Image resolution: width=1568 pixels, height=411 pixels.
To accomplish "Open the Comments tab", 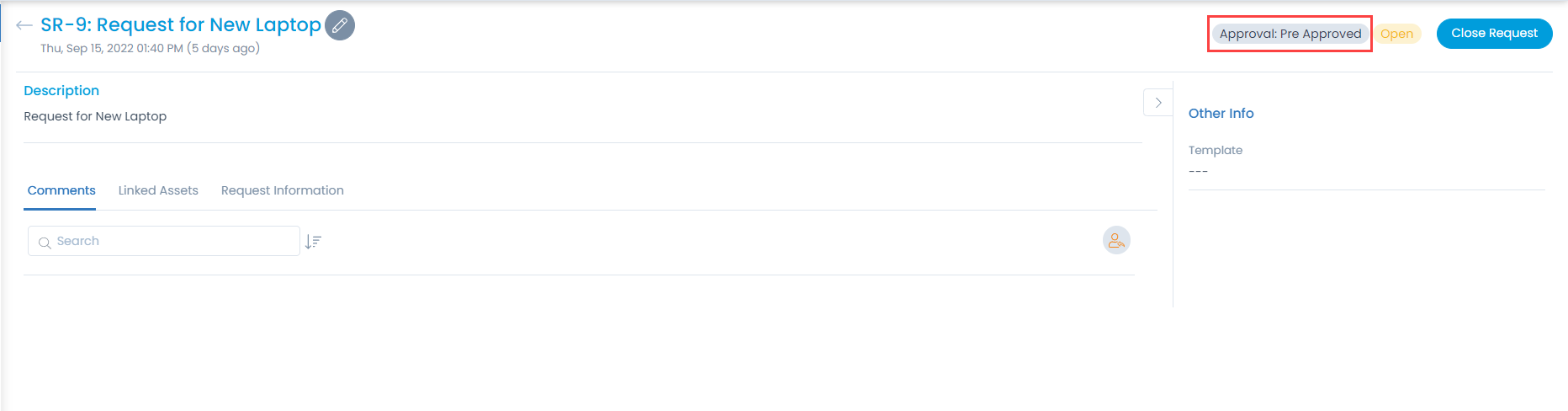I will [61, 190].
